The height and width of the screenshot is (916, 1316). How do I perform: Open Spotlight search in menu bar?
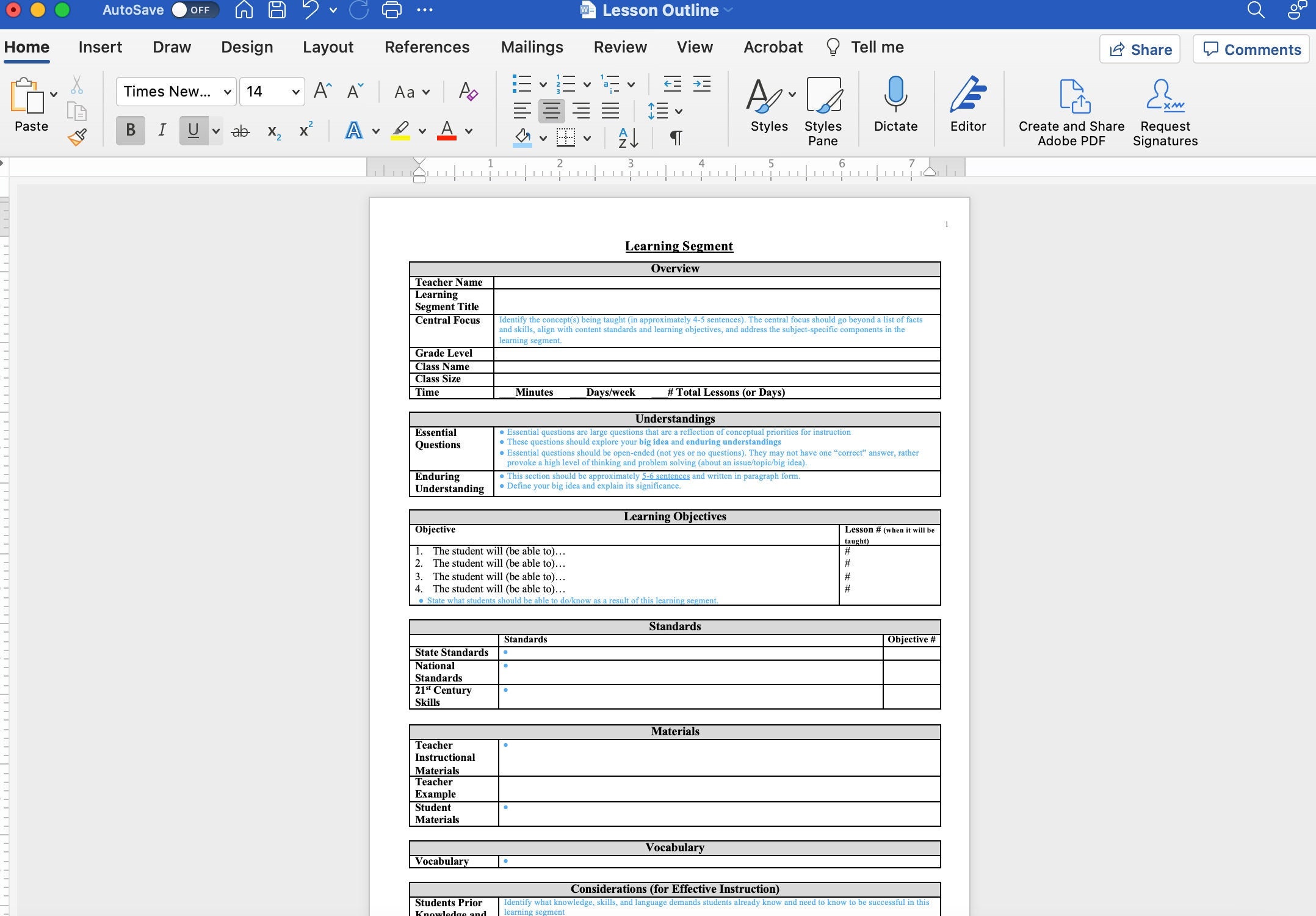coord(1256,10)
